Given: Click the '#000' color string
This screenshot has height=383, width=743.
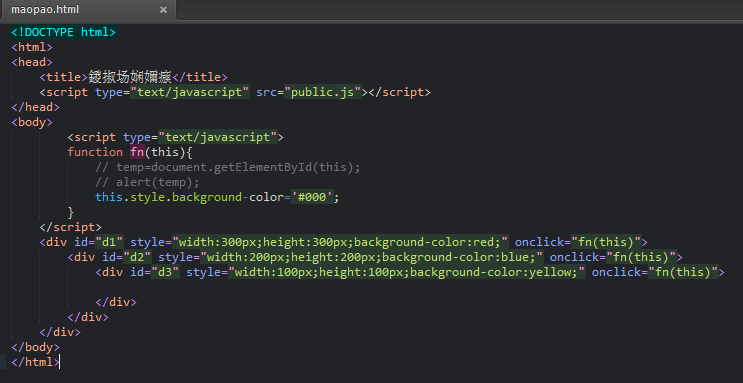Looking at the screenshot, I should click(312, 197).
